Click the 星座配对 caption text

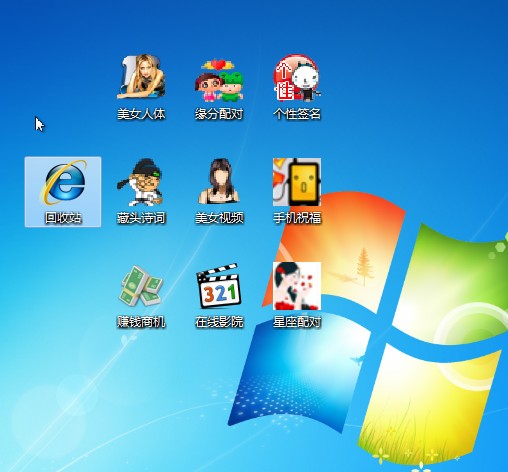(x=297, y=322)
